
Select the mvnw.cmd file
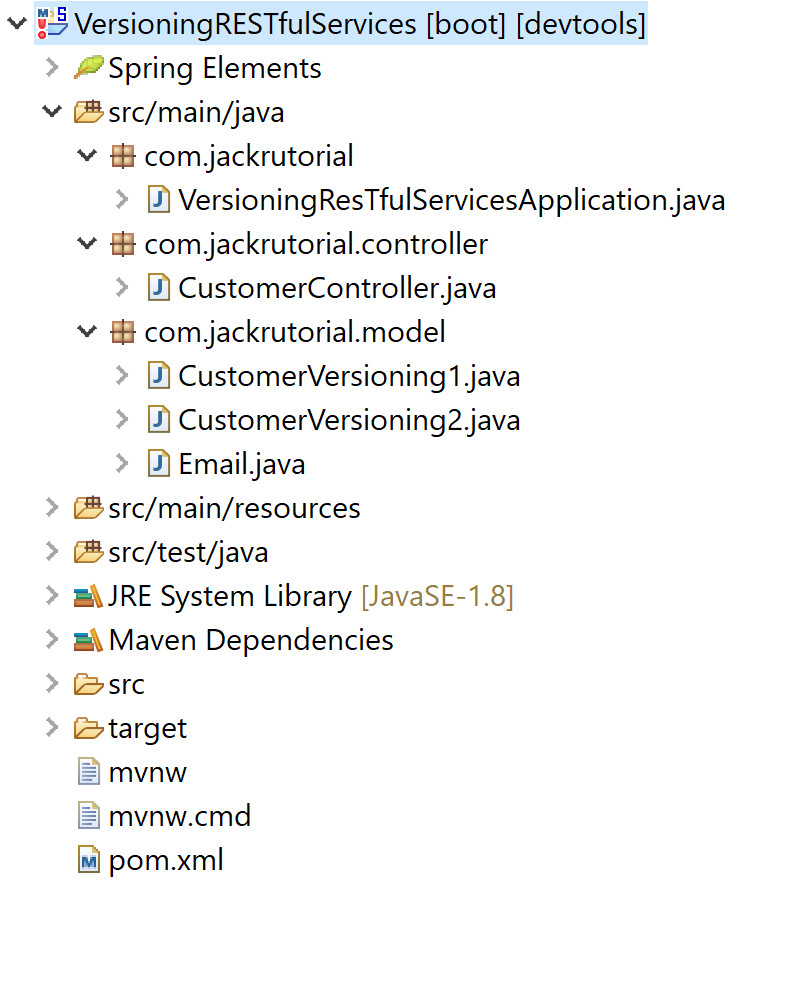pyautogui.click(x=178, y=815)
